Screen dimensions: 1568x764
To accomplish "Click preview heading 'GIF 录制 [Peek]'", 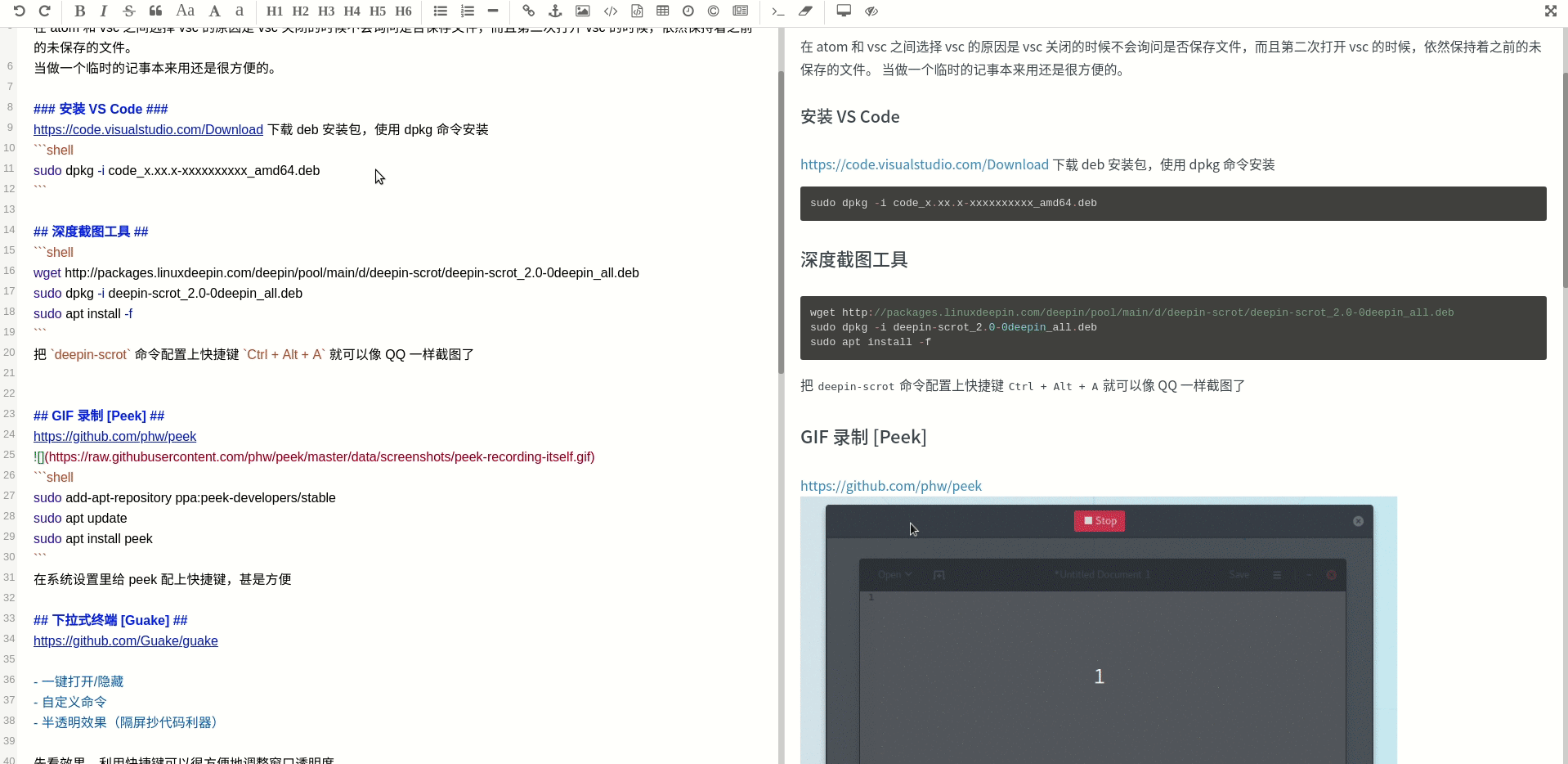I will click(x=863, y=438).
